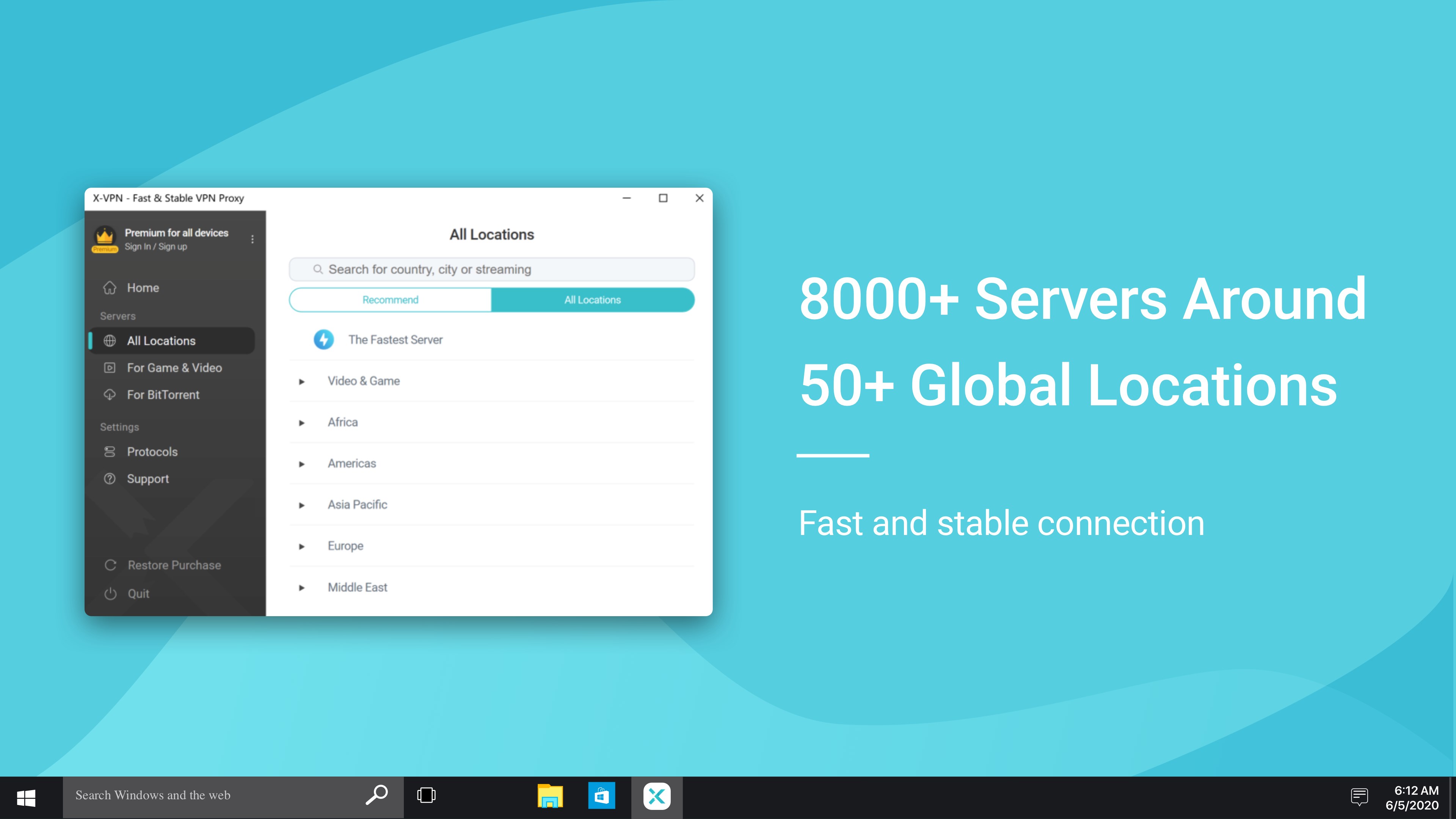This screenshot has height=819, width=1456.
Task: Click Sign In / Sign up link
Action: (155, 247)
